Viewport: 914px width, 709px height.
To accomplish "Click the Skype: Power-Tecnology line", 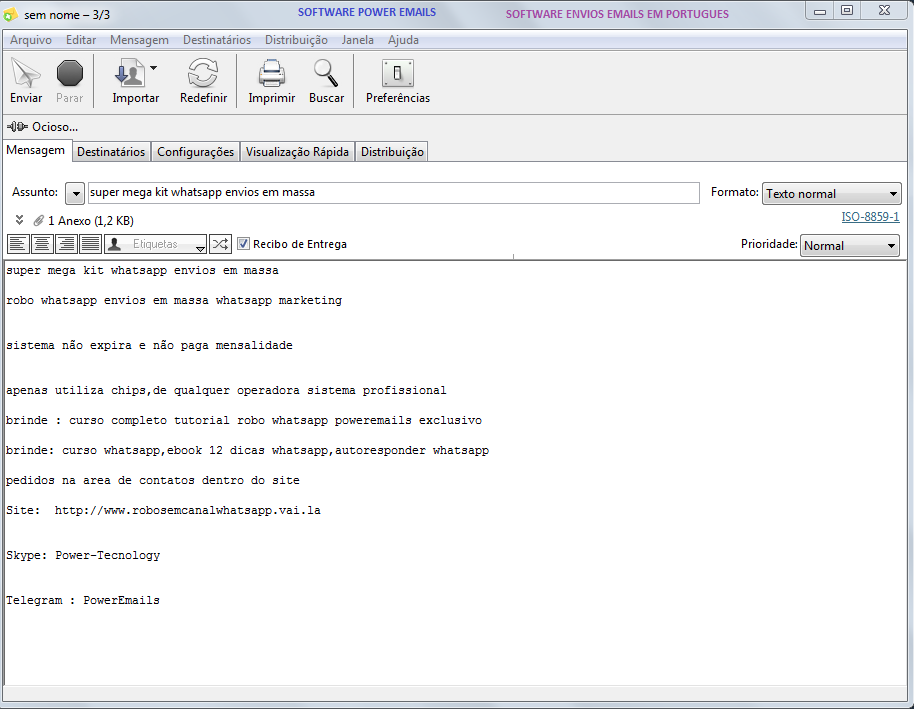I will 83,555.
